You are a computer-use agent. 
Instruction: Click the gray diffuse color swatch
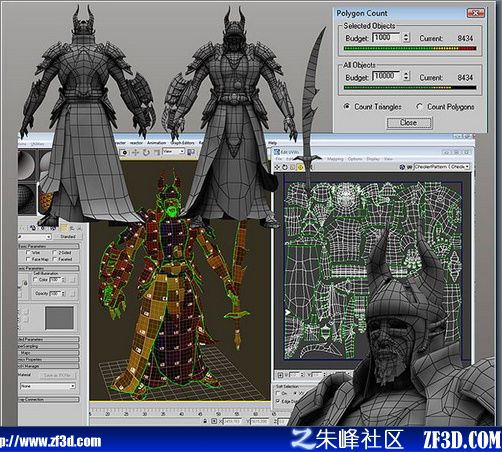[x=59, y=318]
